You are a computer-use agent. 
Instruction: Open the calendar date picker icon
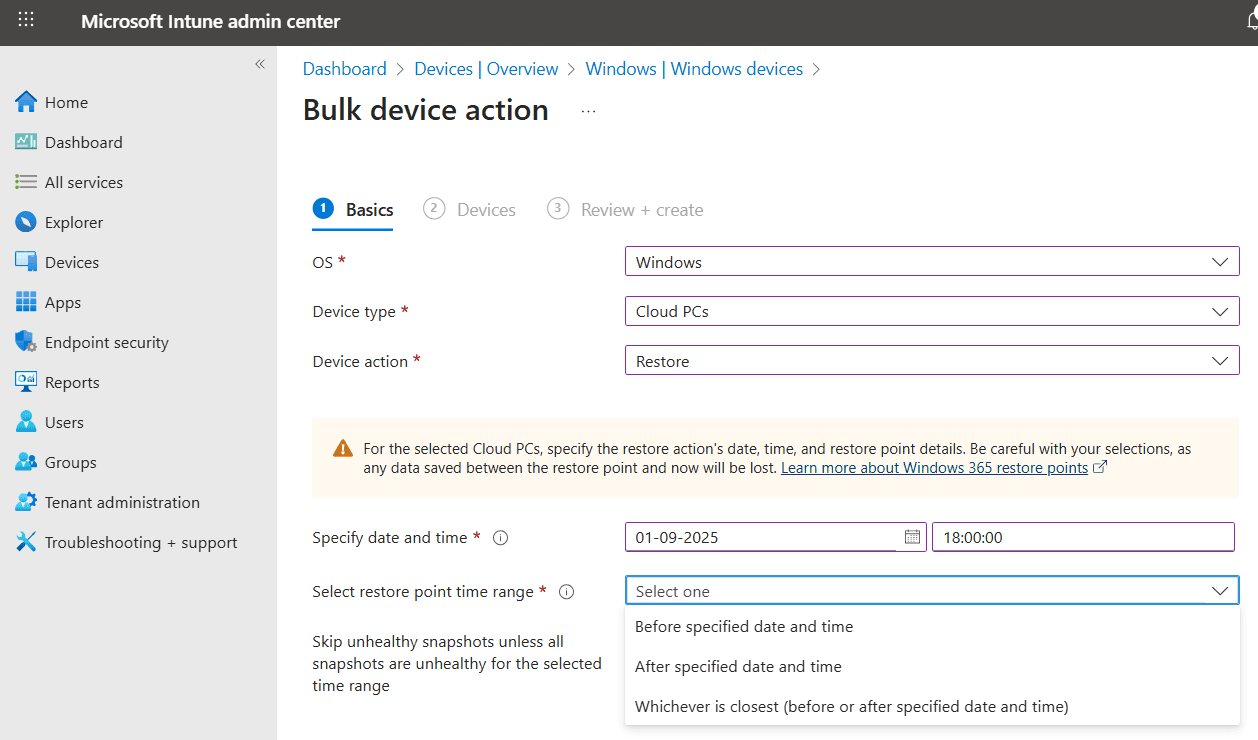click(912, 537)
